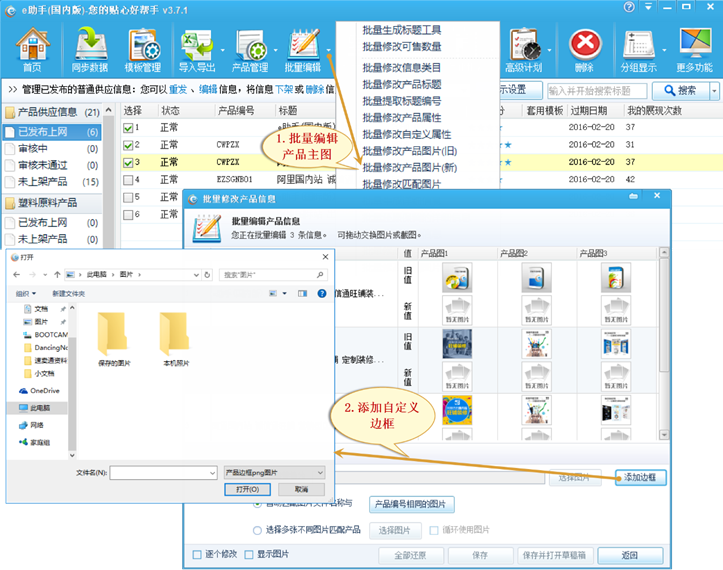The height and width of the screenshot is (570, 723).
Task: Select 已发布上网 (6) category
Action: (53, 132)
